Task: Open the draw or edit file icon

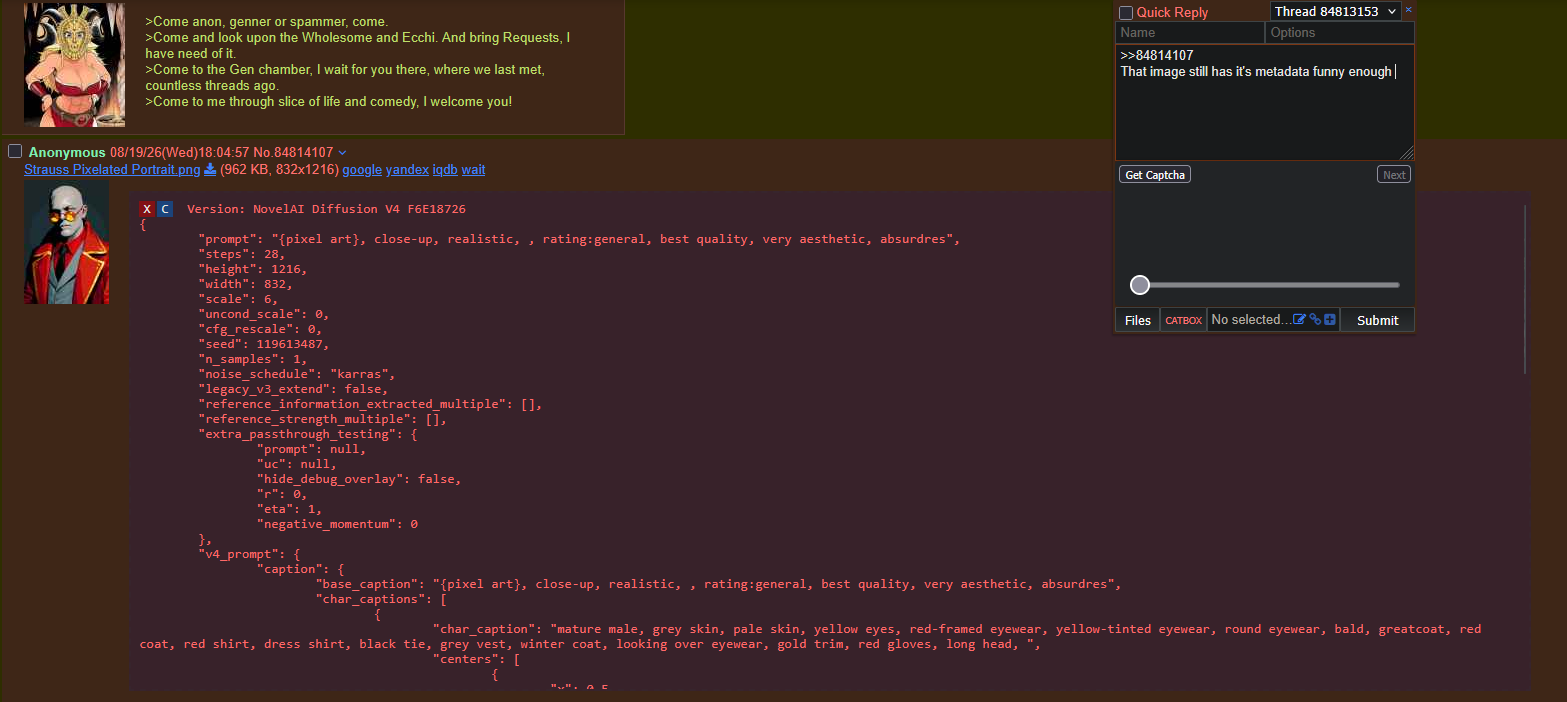Action: (x=1299, y=320)
